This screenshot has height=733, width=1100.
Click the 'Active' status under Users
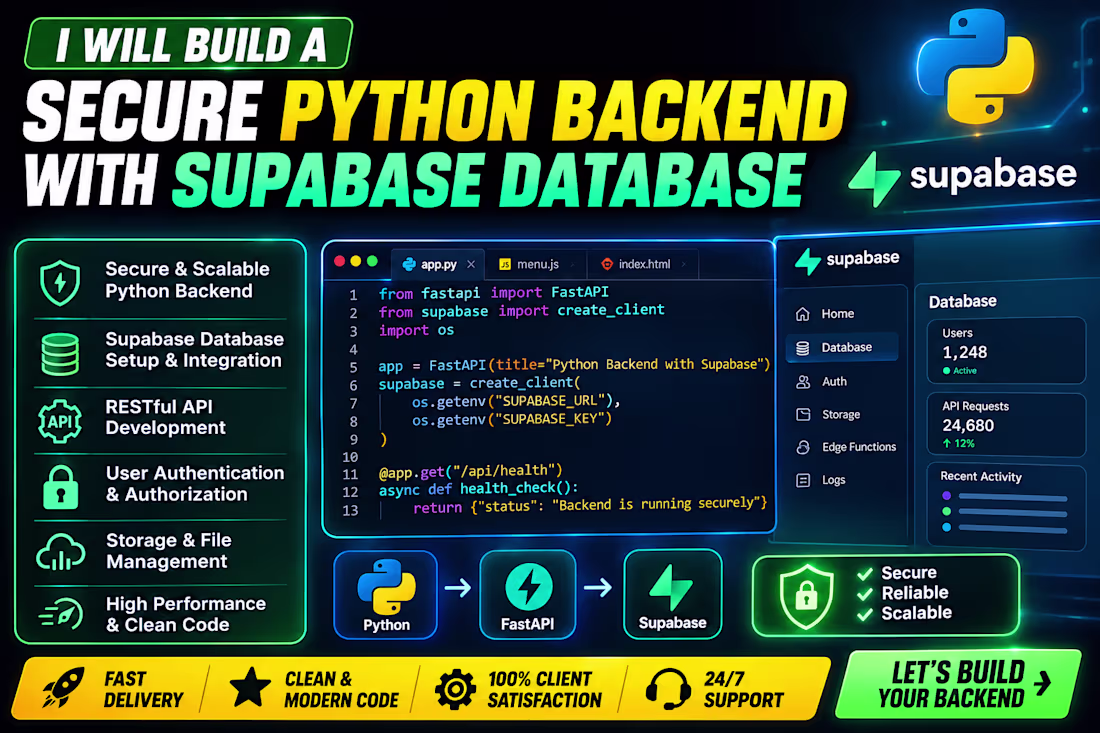pyautogui.click(x=960, y=370)
